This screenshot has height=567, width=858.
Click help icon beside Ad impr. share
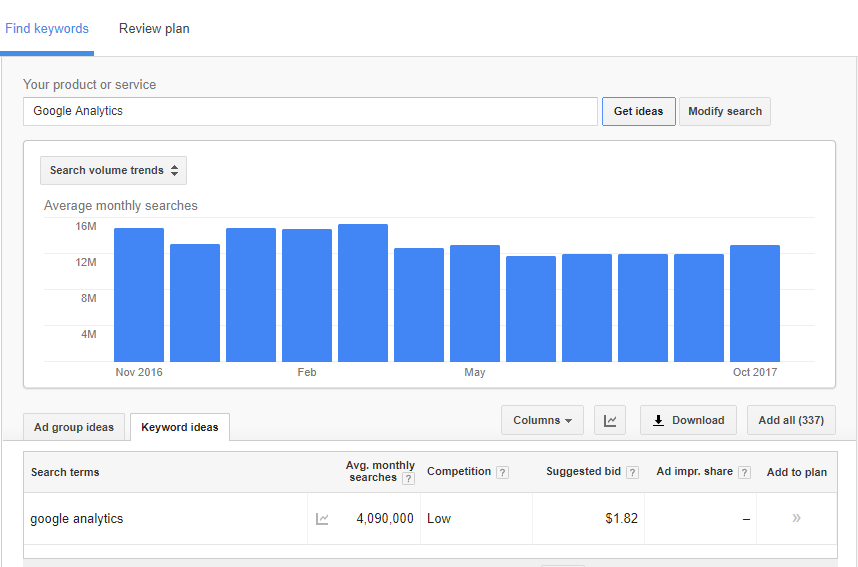(744, 472)
